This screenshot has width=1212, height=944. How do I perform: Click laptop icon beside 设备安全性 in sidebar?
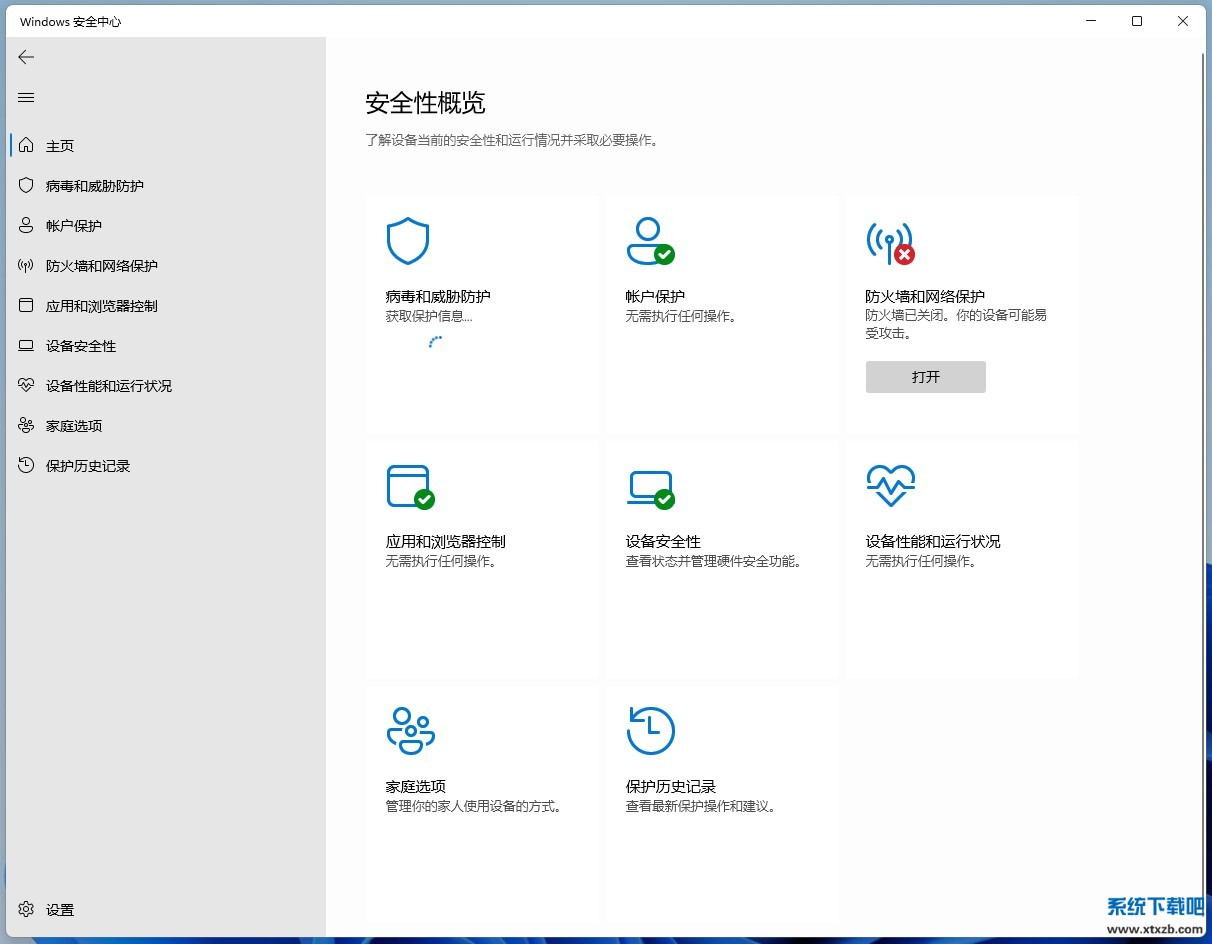[26, 345]
